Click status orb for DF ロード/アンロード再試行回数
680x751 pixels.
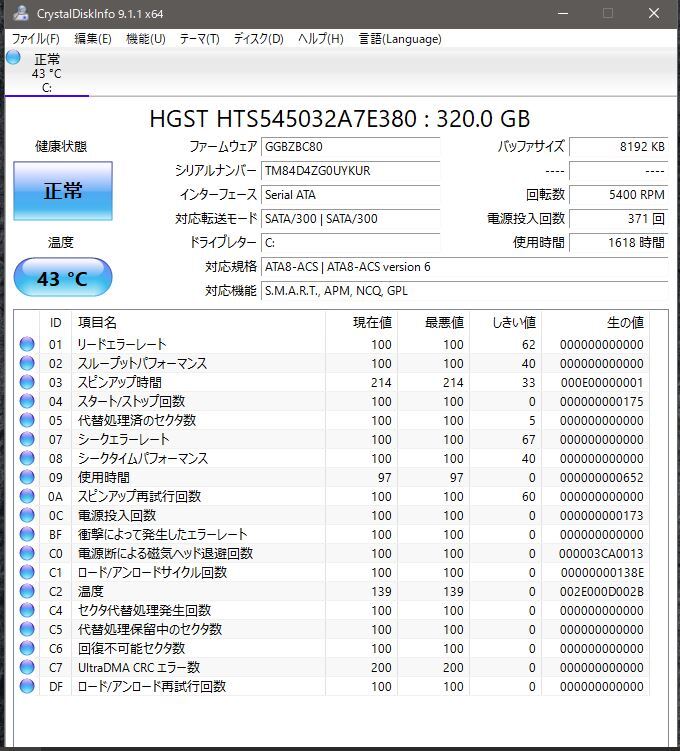[27, 686]
